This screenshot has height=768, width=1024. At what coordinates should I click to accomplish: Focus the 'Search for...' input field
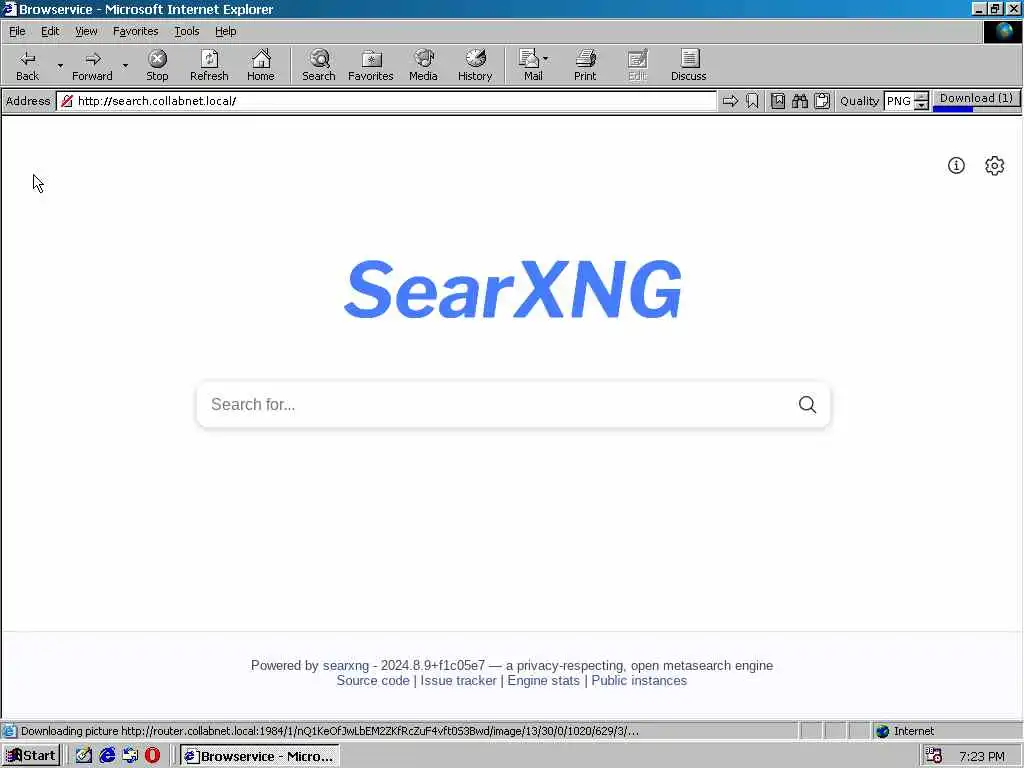[x=496, y=405]
